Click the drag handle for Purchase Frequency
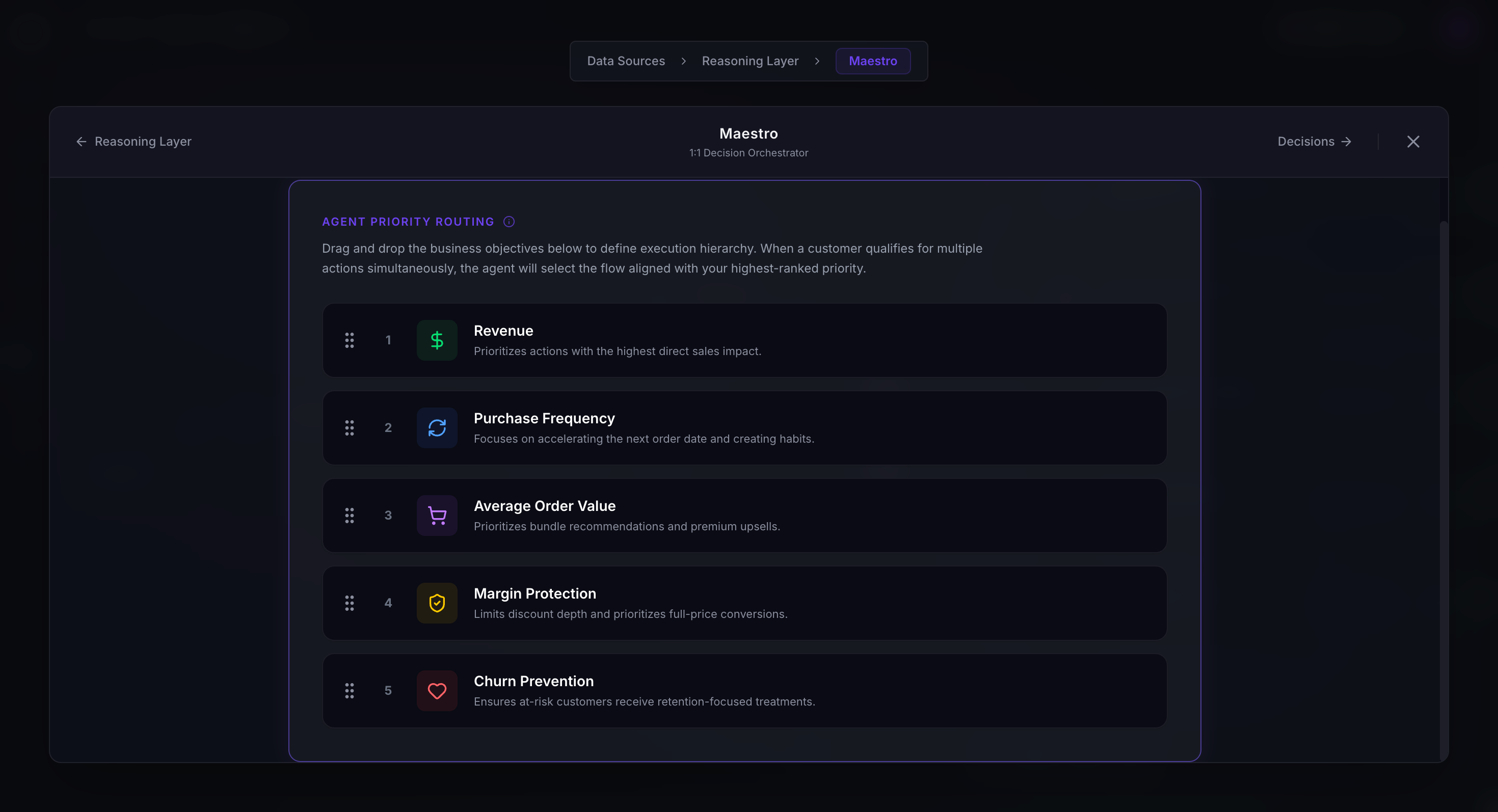 tap(350, 428)
